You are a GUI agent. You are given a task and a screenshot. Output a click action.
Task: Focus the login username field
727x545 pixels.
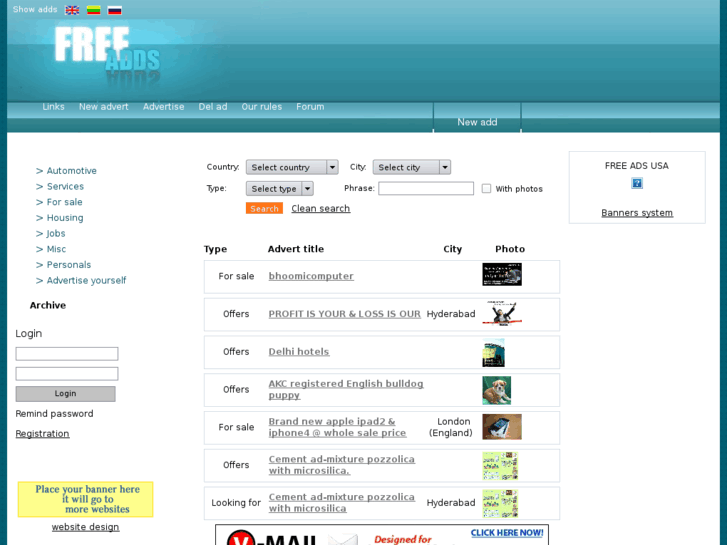click(x=67, y=353)
